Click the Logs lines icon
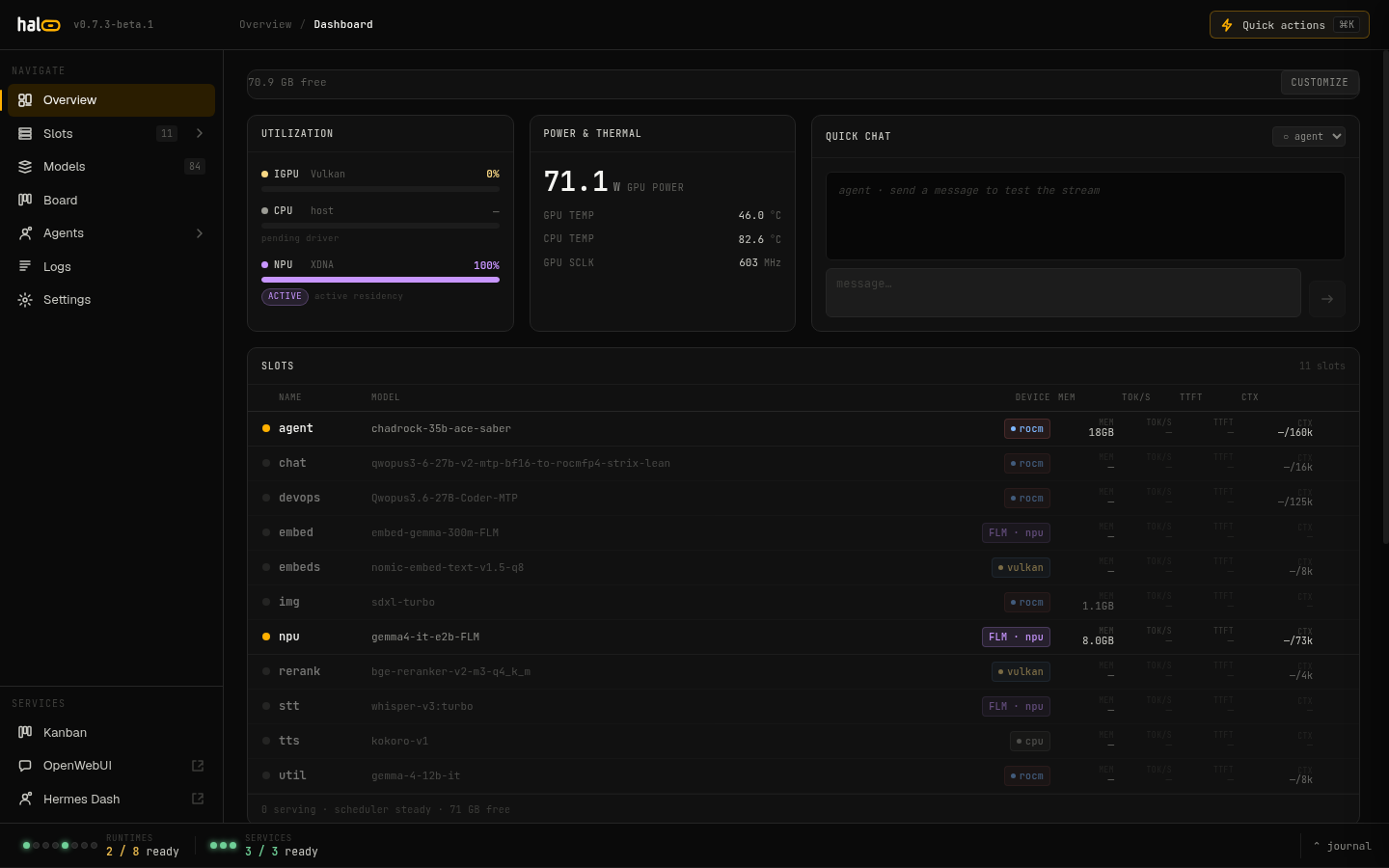This screenshot has width=1389, height=868. click(25, 267)
